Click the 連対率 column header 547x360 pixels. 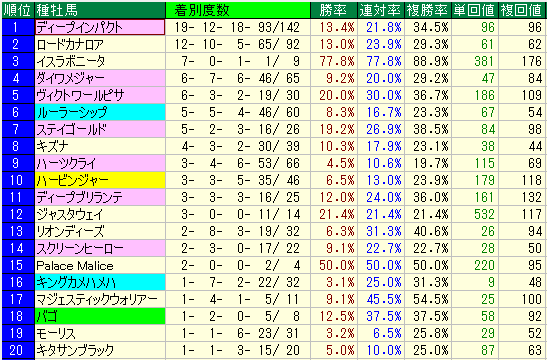point(381,10)
